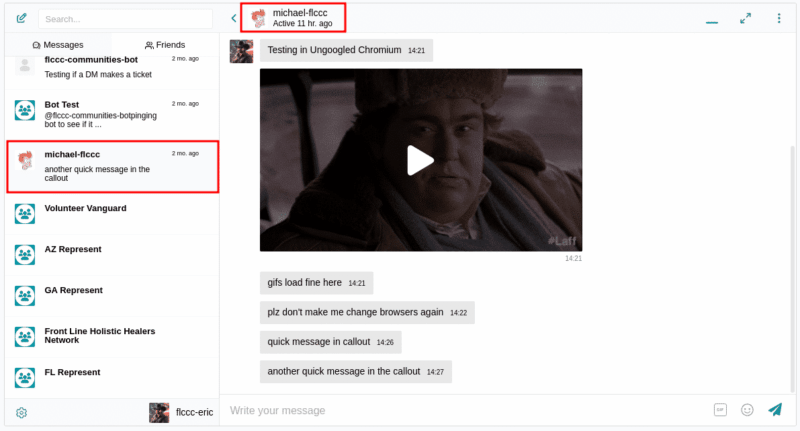Select the michael-flccc conversation in list
800x431 pixels.
click(112, 167)
